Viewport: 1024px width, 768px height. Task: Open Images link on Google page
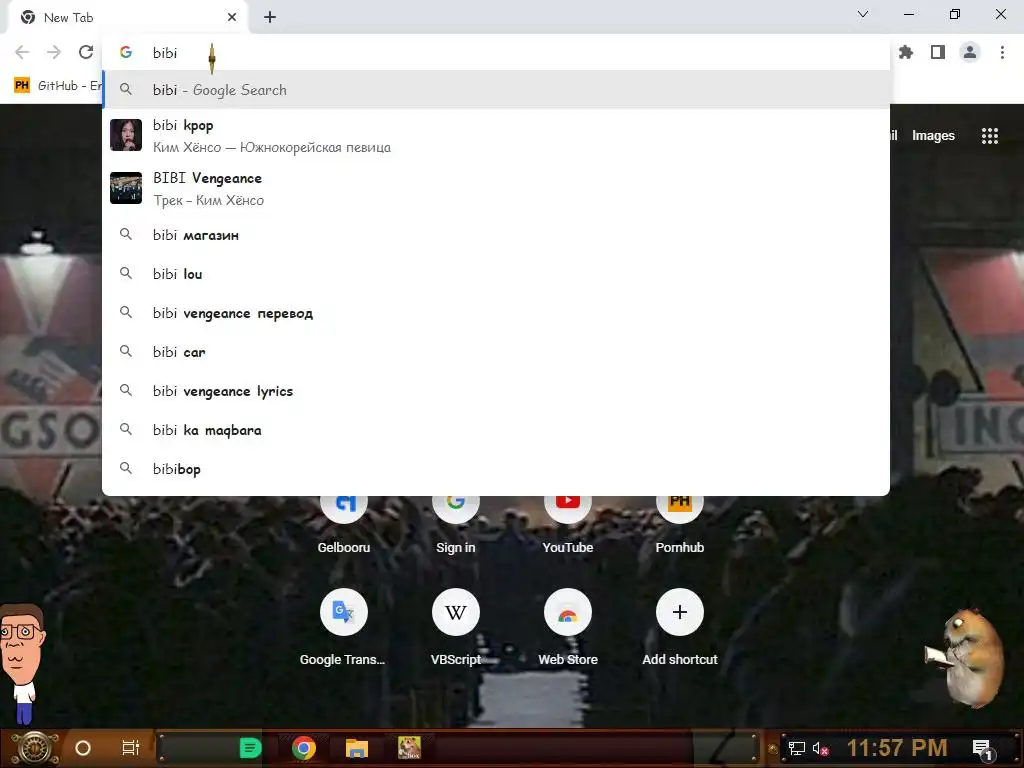933,136
